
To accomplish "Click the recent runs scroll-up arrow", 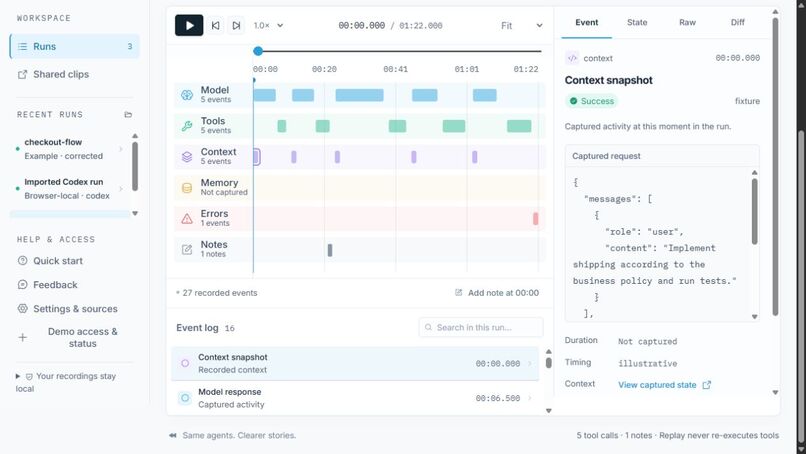I will click(135, 136).
